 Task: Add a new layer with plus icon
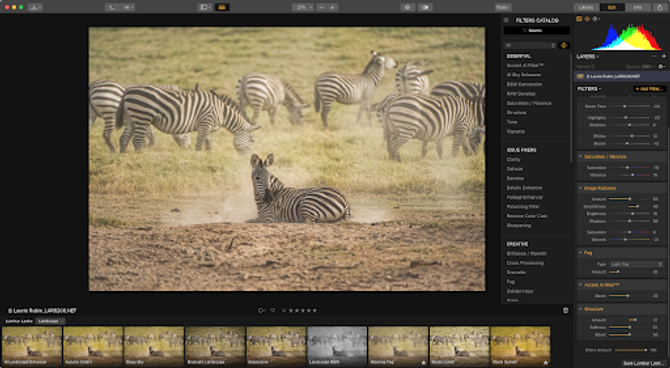tap(664, 56)
